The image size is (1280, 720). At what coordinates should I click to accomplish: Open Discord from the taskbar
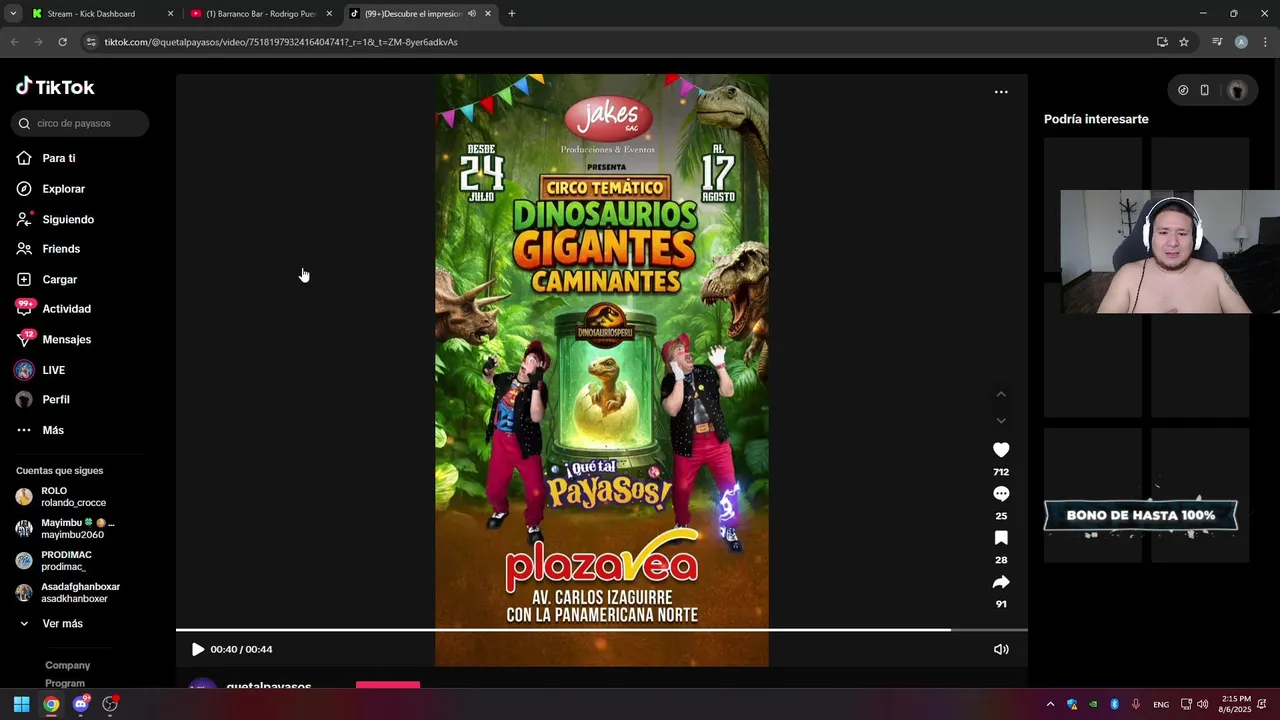pos(81,704)
